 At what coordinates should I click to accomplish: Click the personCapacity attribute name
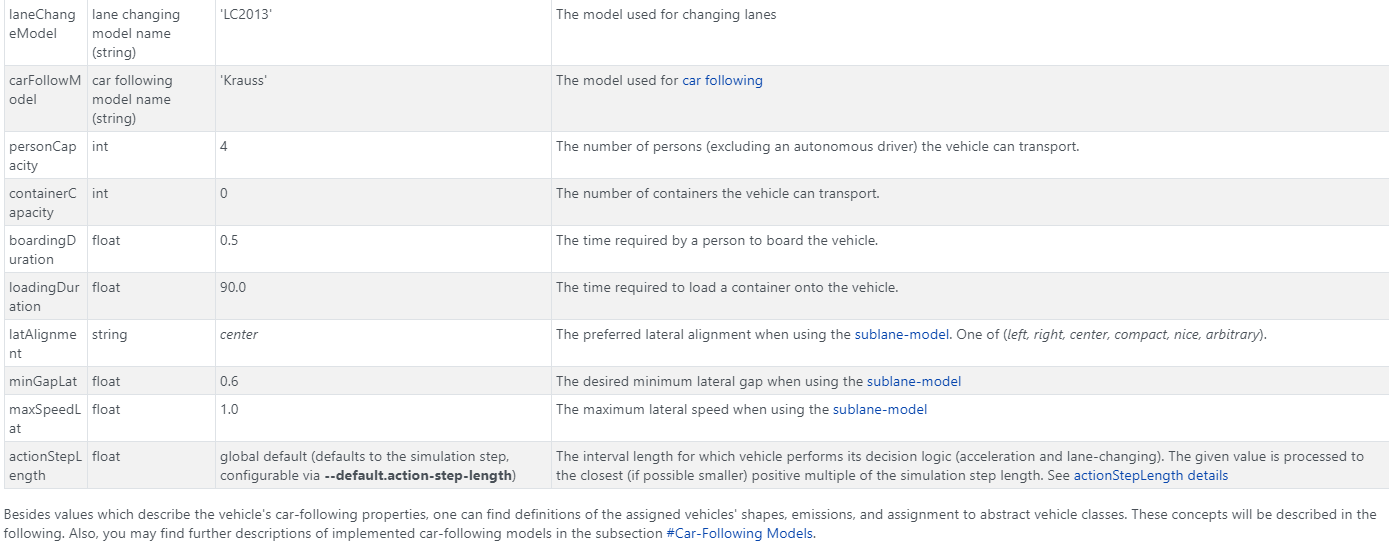click(42, 156)
